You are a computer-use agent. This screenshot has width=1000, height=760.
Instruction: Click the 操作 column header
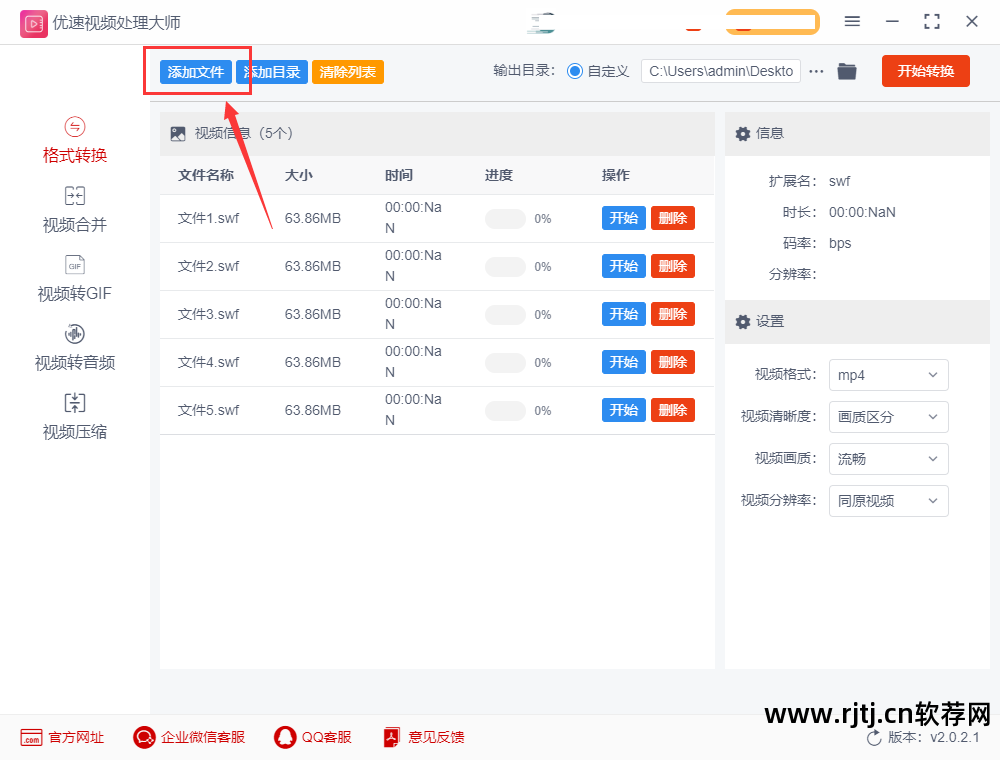pyautogui.click(x=615, y=175)
